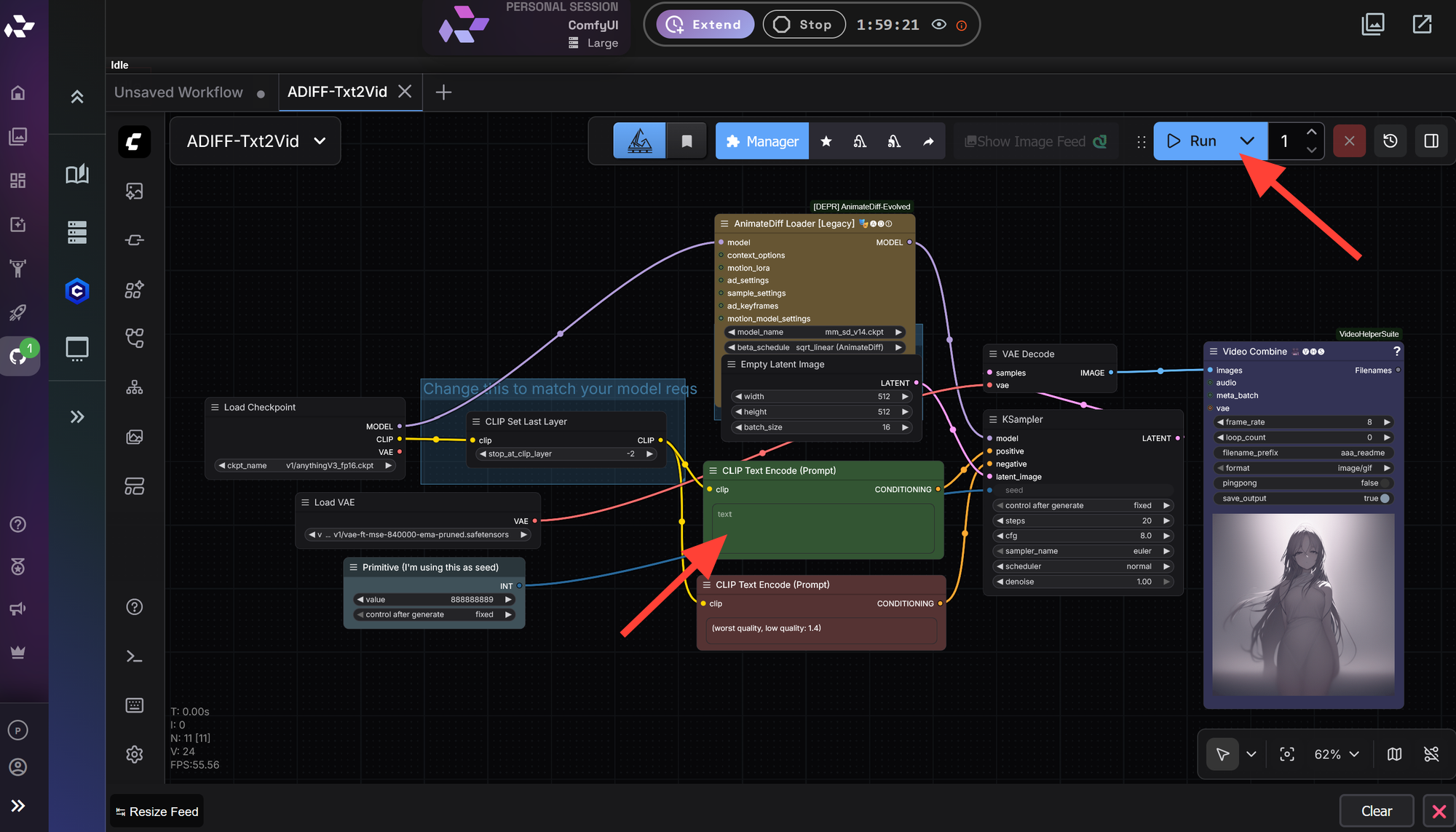Viewport: 1456px width, 832px height.
Task: Toggle session visibility eye icon
Action: (939, 25)
